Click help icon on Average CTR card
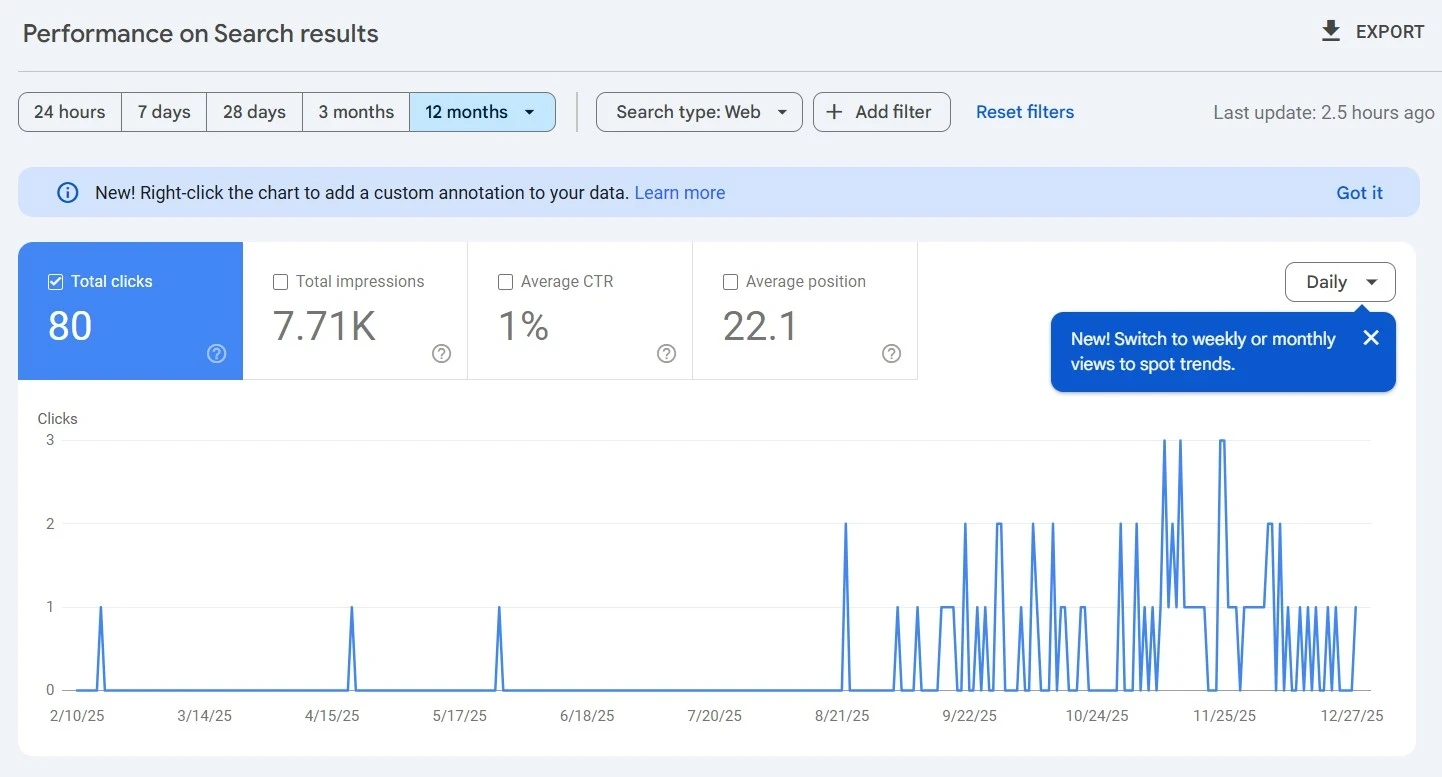This screenshot has height=777, width=1442. [x=666, y=353]
